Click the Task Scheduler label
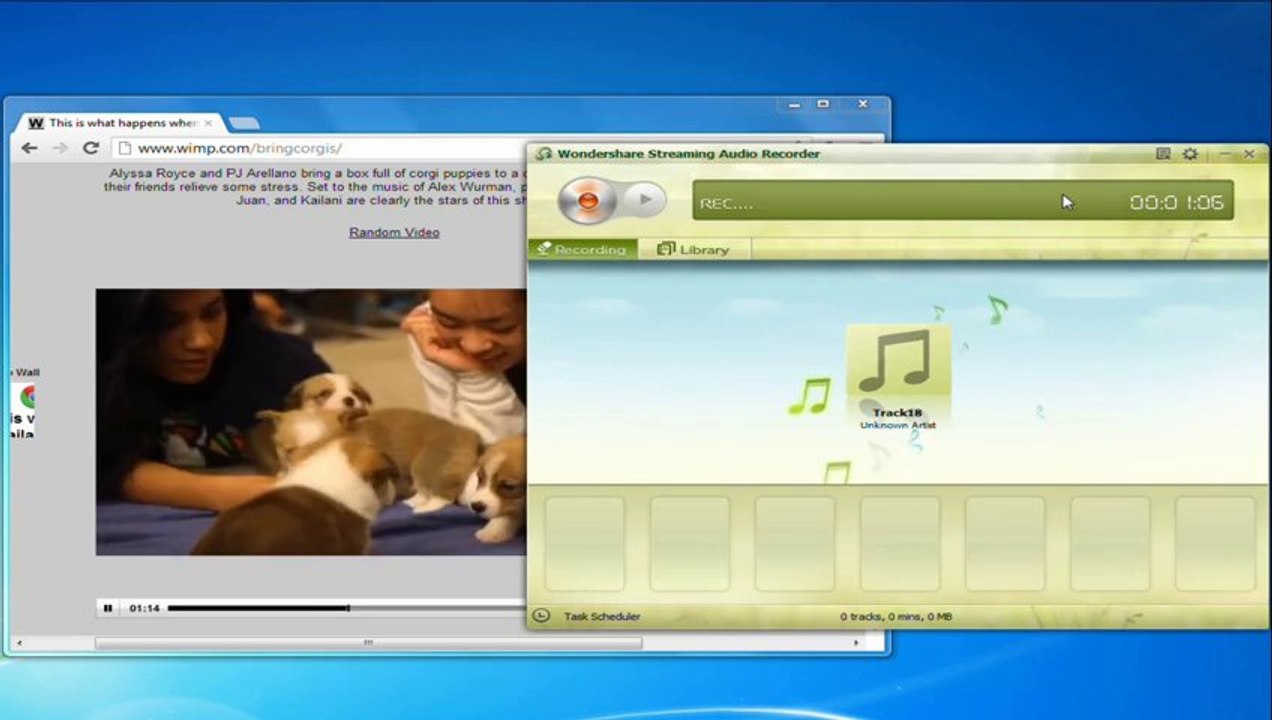1272x720 pixels. pyautogui.click(x=602, y=617)
